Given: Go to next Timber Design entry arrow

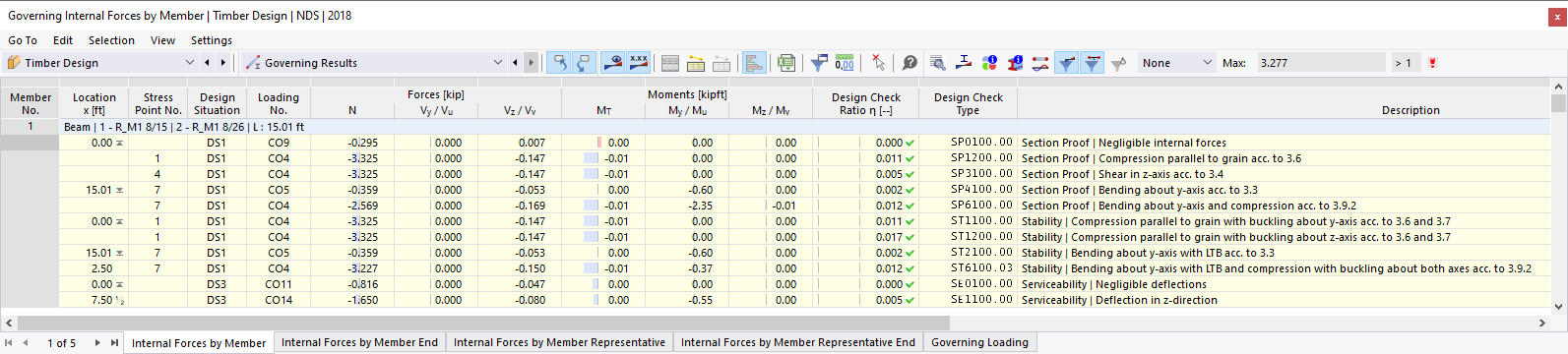Looking at the screenshot, I should [x=223, y=63].
